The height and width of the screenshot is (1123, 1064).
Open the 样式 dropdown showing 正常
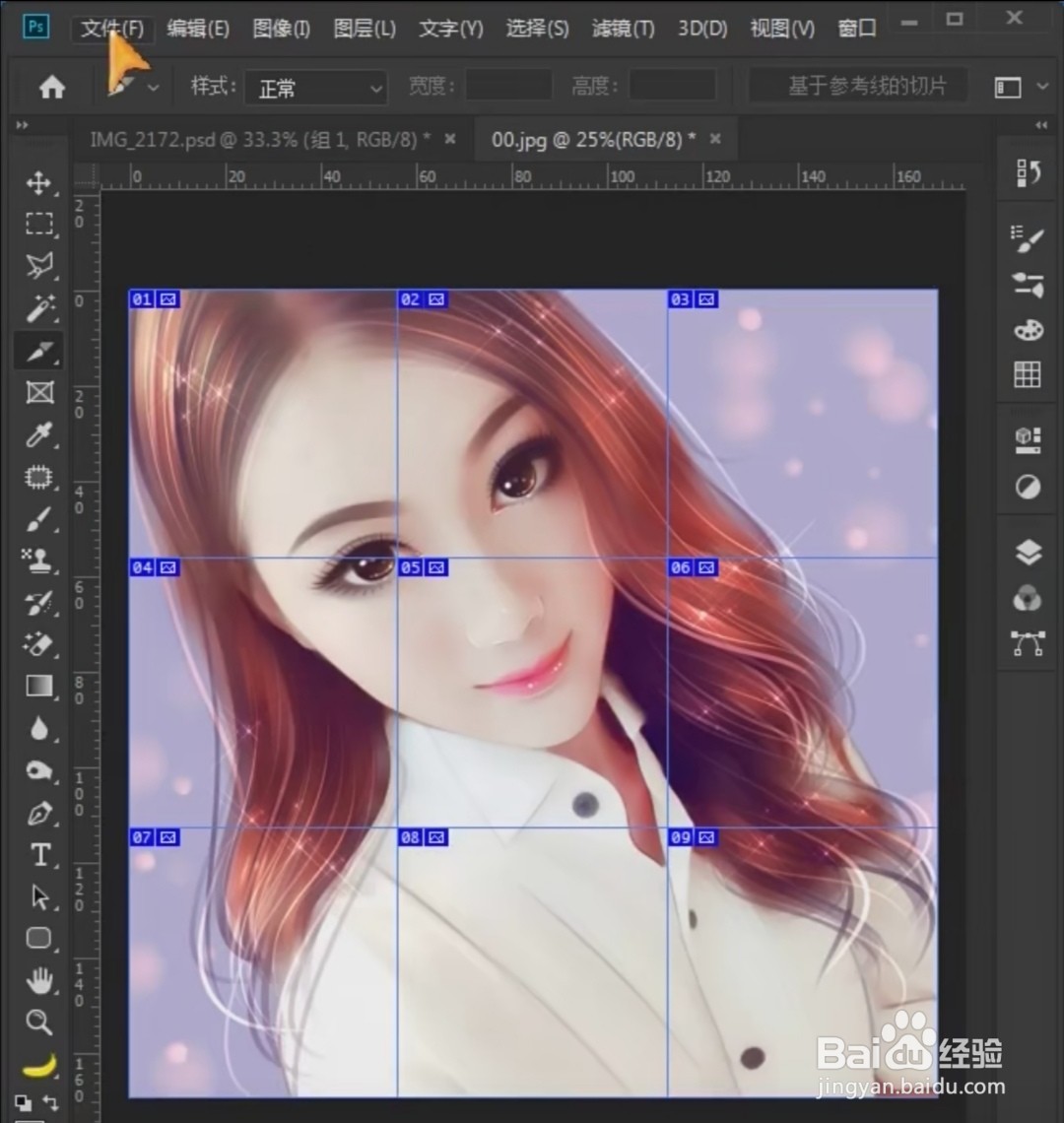coord(316,88)
